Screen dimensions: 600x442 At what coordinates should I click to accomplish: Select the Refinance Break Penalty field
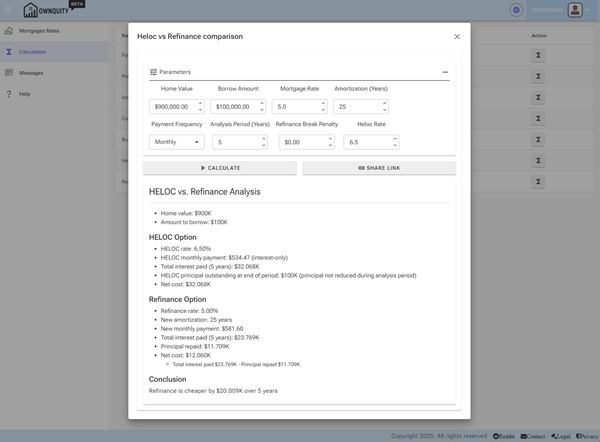[x=300, y=142]
